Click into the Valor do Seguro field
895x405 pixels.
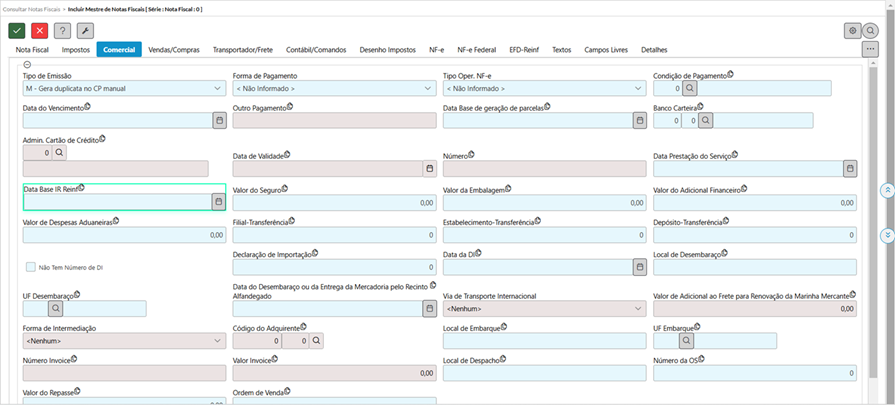(334, 202)
